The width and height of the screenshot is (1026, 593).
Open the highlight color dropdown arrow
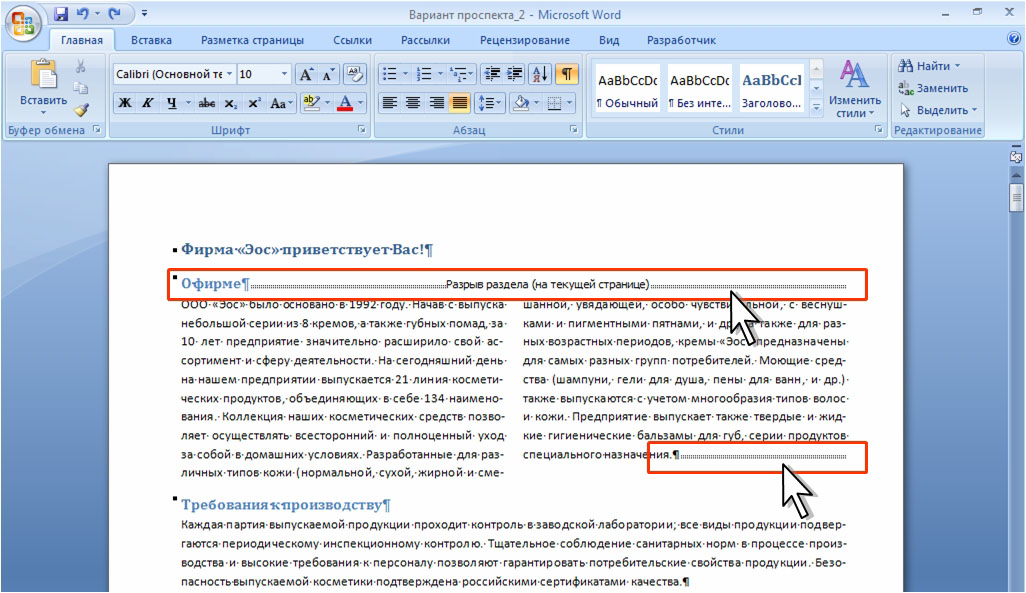327,103
